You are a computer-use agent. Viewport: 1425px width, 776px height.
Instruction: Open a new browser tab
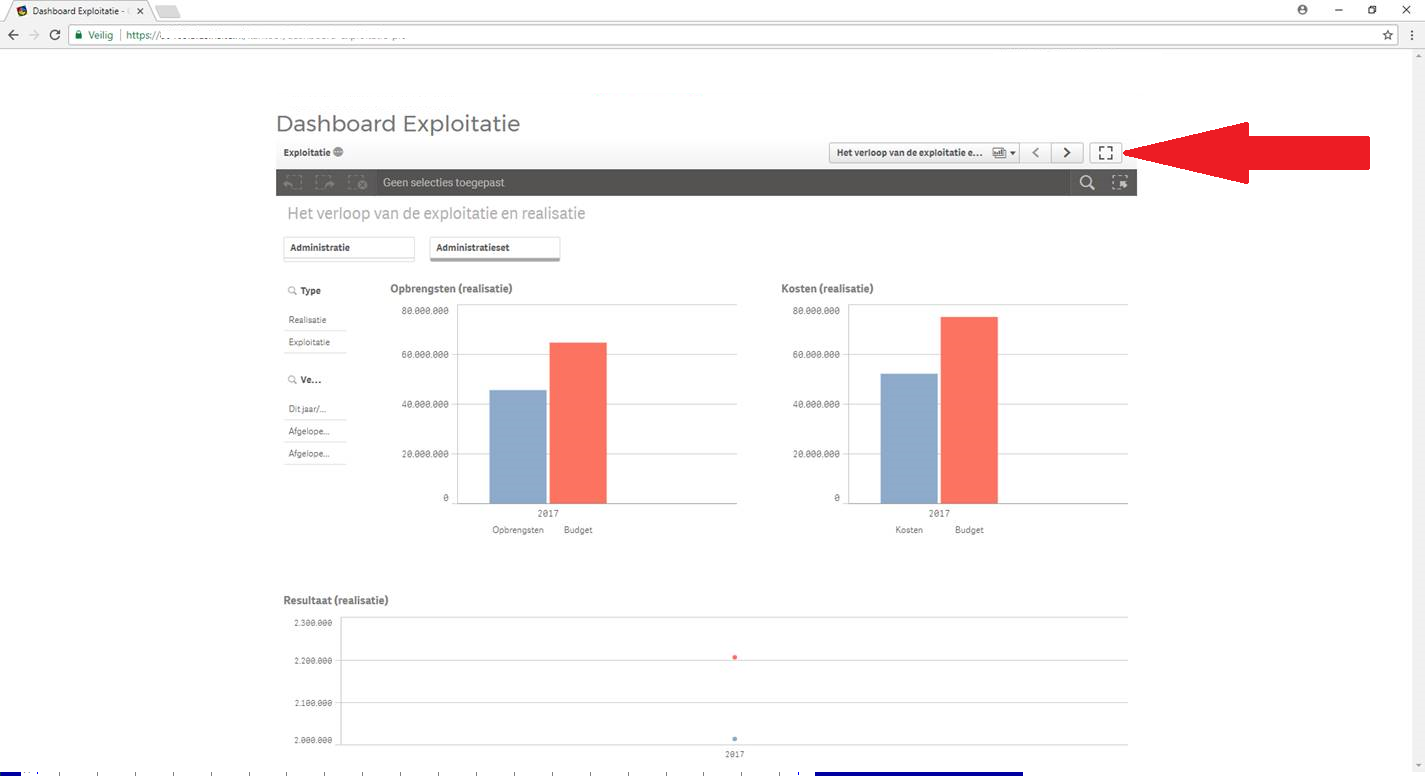coord(168,11)
